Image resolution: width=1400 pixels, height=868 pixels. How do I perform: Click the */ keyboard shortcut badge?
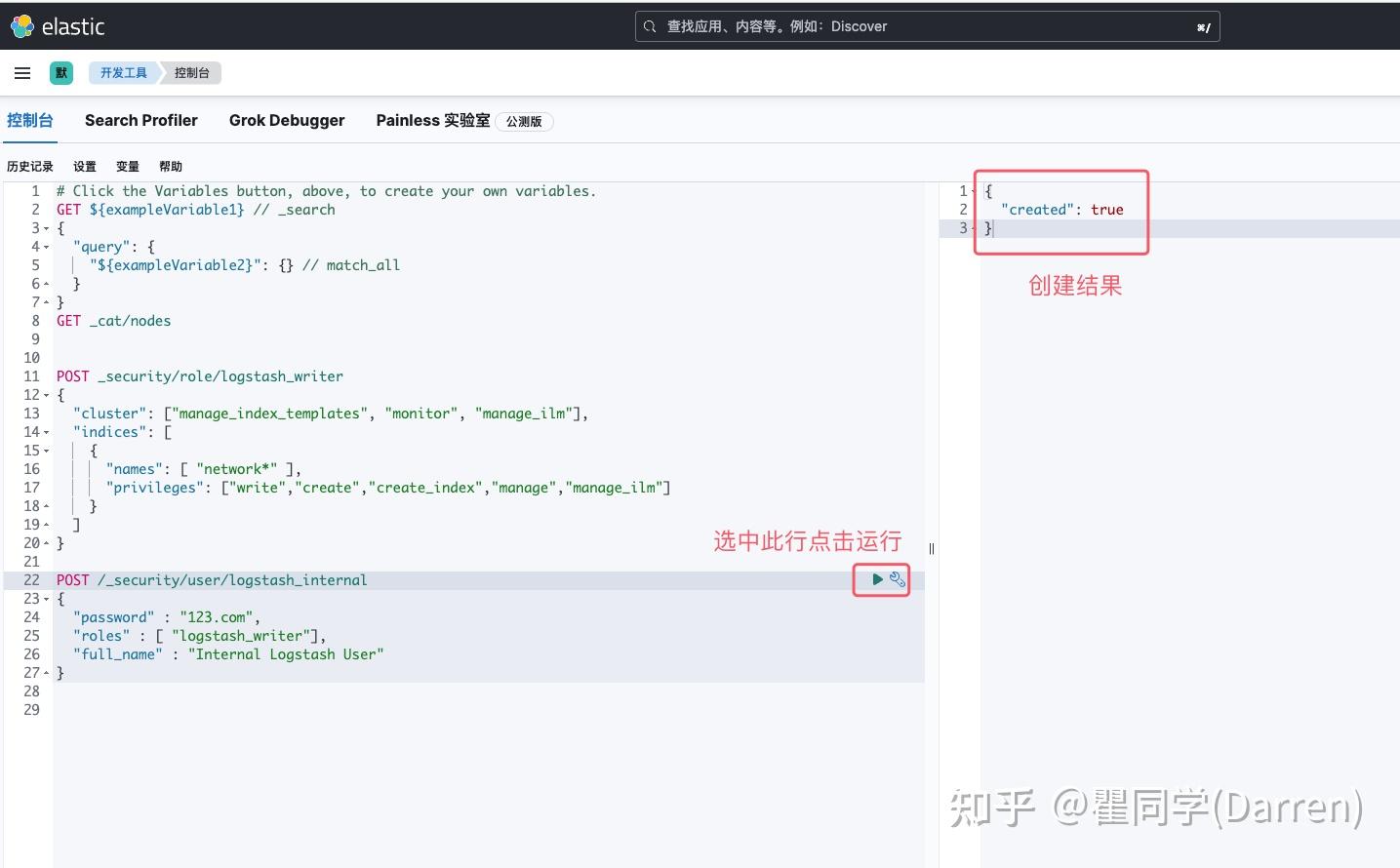pyautogui.click(x=1204, y=26)
